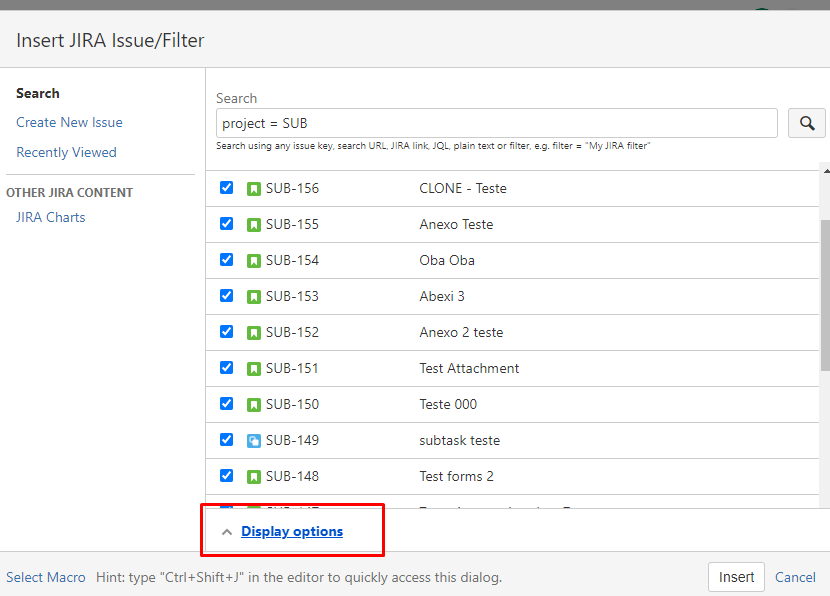The image size is (830, 596).
Task: Expand the Display options chevron
Action: coord(227,532)
